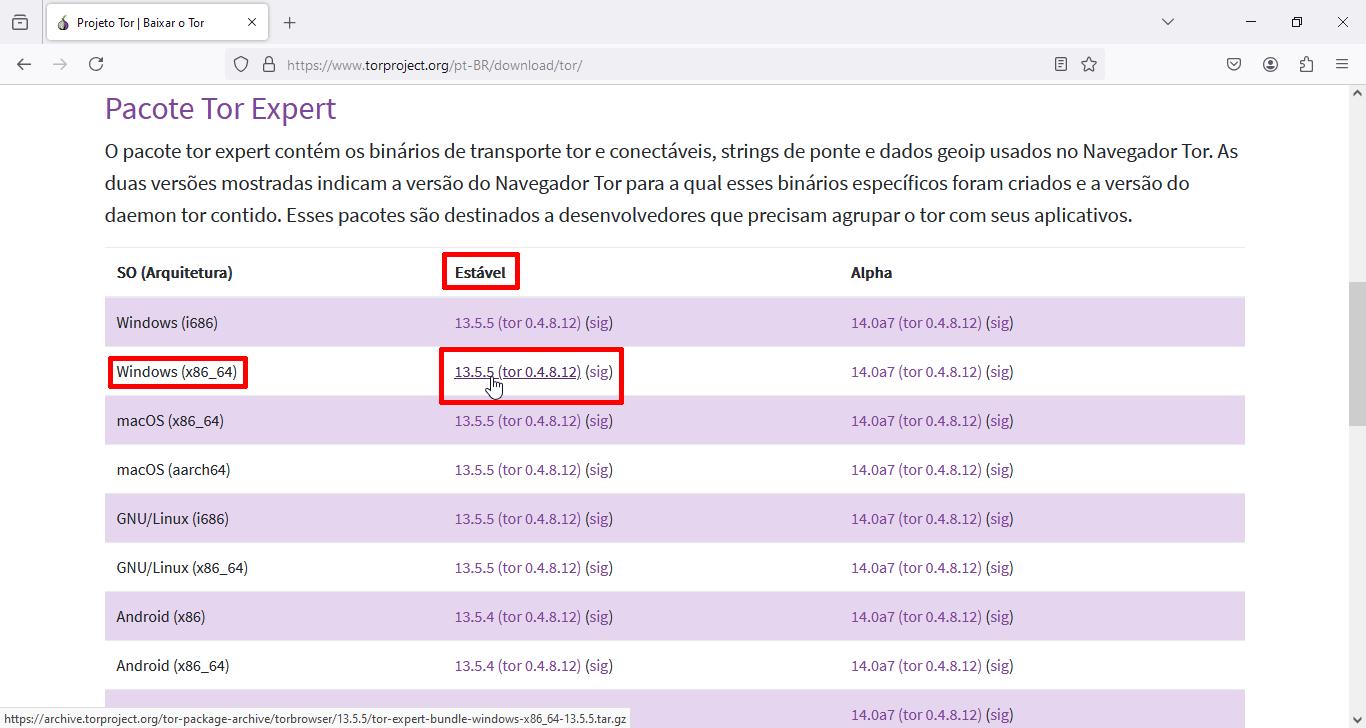The image size is (1366, 728).
Task: Open sig link for stable Windows (x86_64)
Action: [599, 372]
